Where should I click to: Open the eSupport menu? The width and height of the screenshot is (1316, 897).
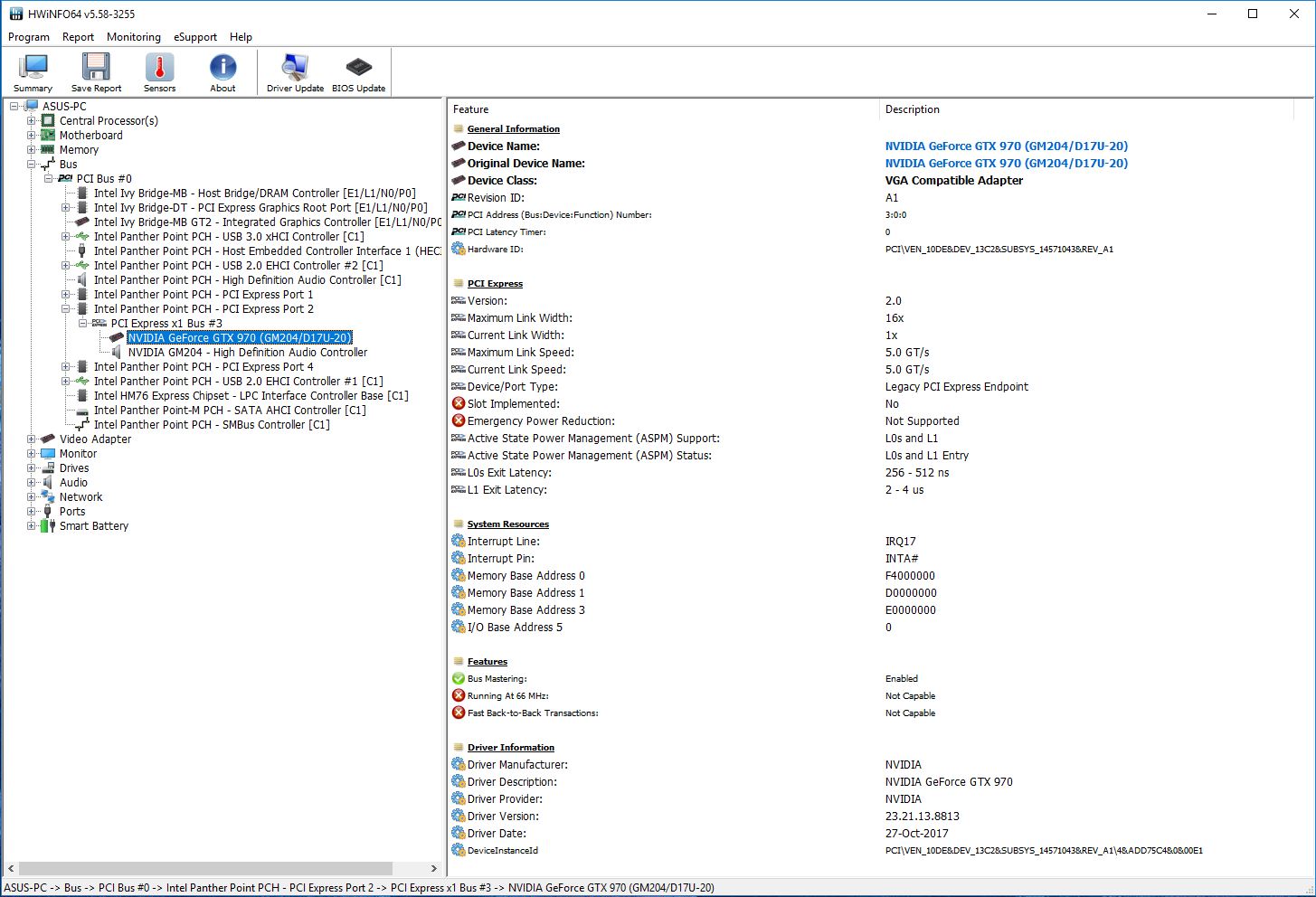coord(195,37)
